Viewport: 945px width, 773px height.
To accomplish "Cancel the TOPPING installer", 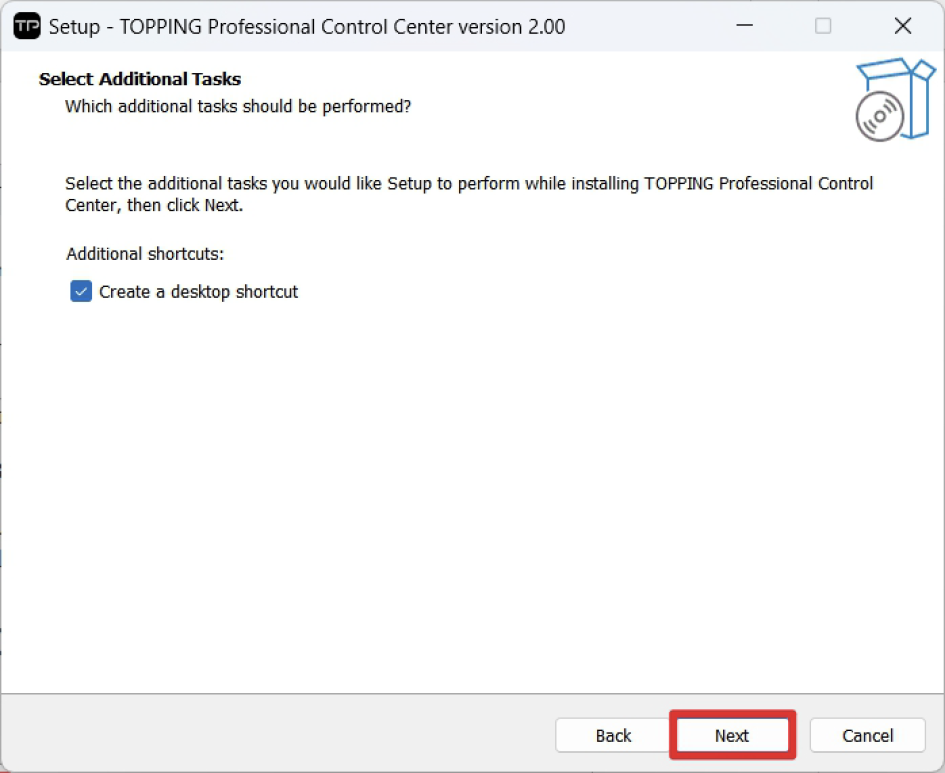I will pyautogui.click(x=867, y=736).
